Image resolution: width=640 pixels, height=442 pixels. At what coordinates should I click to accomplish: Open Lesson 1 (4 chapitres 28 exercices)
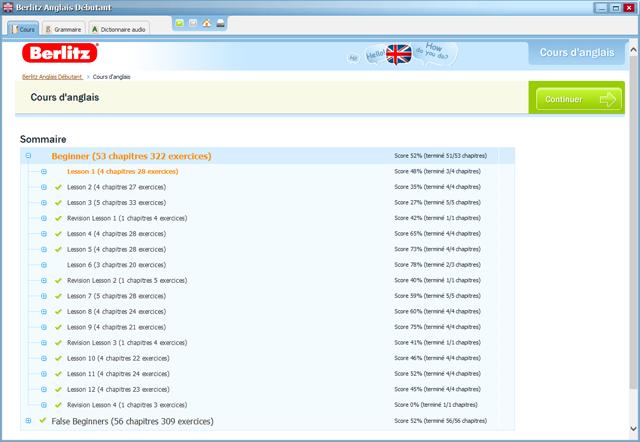click(x=122, y=171)
